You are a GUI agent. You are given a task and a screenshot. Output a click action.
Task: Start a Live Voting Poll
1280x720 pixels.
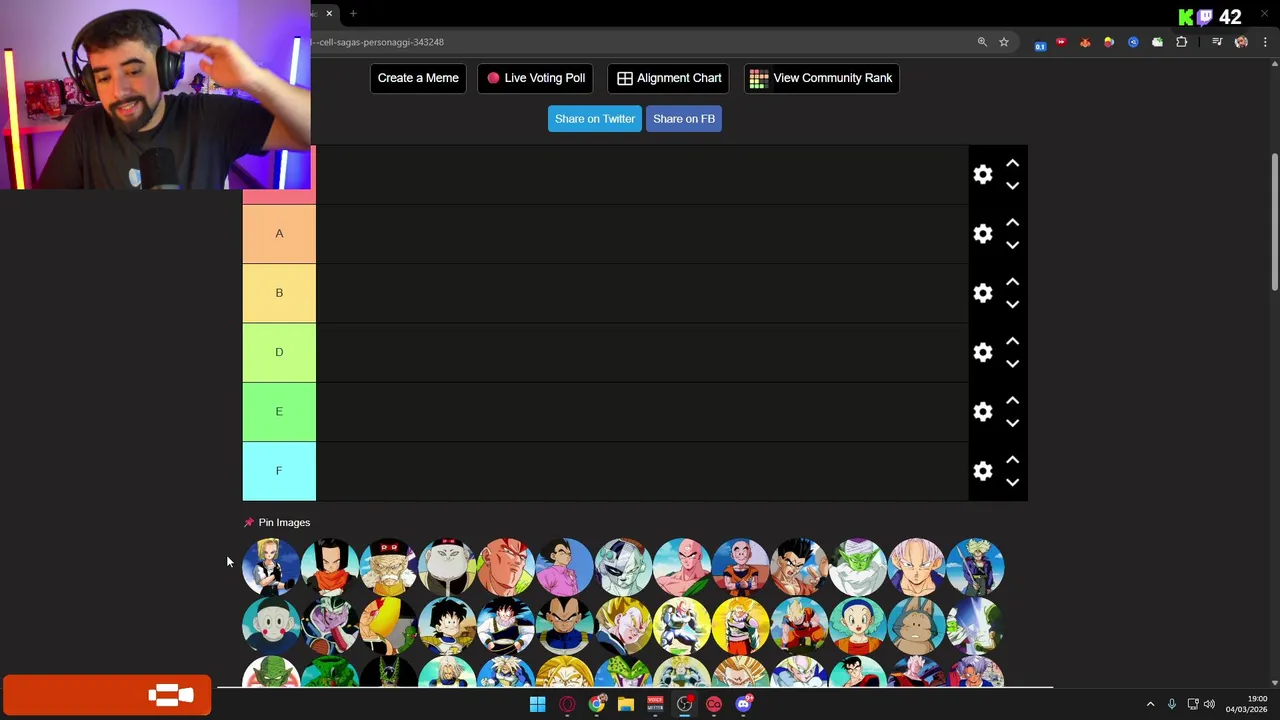point(535,78)
